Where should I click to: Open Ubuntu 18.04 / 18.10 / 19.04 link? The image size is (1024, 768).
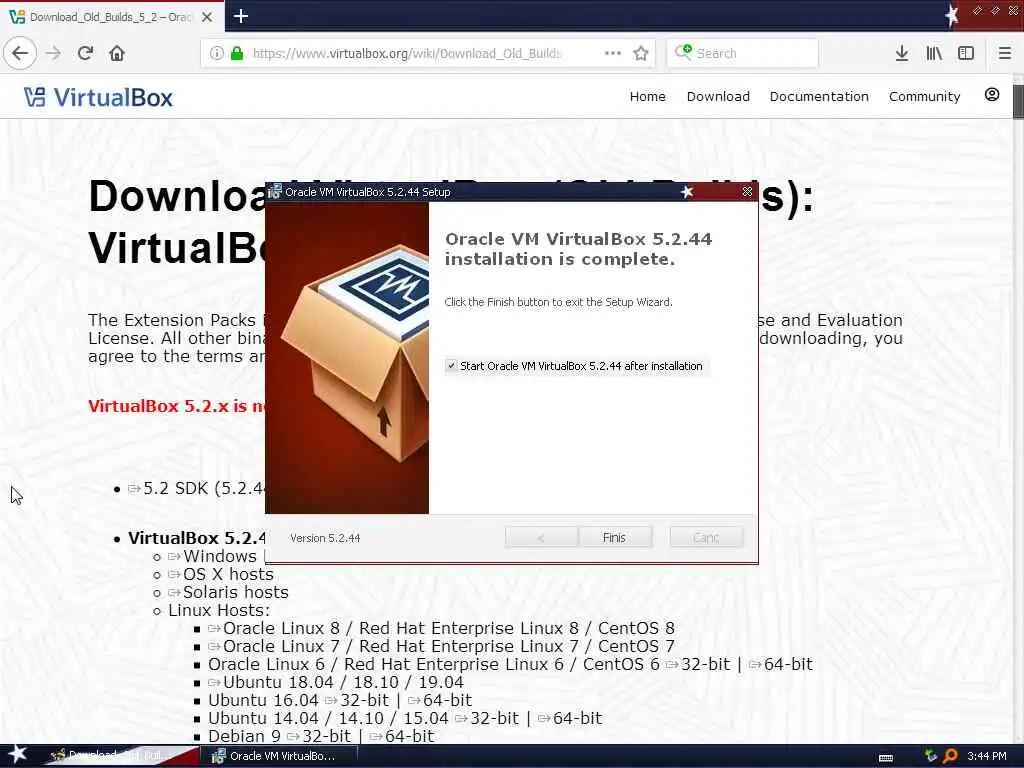[x=336, y=682]
